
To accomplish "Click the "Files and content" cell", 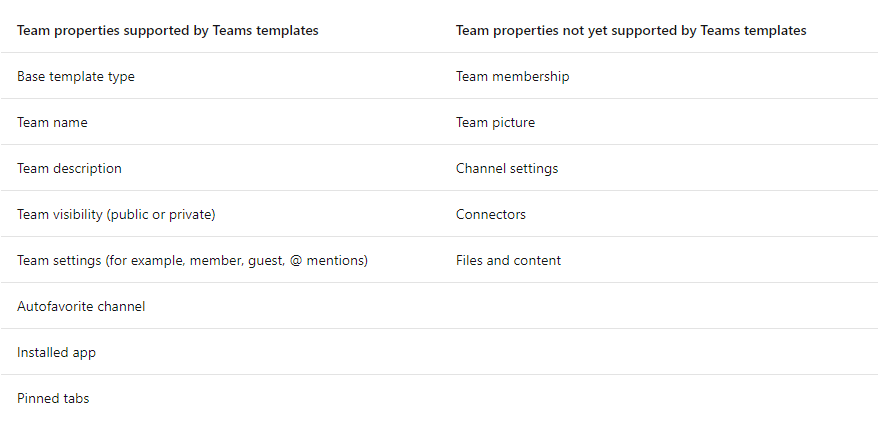I will tap(508, 261).
